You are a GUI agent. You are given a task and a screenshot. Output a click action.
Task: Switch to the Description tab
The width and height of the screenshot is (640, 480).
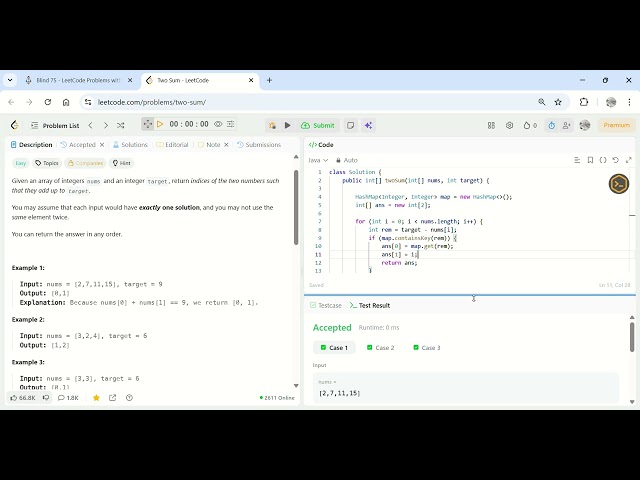[x=31, y=145]
